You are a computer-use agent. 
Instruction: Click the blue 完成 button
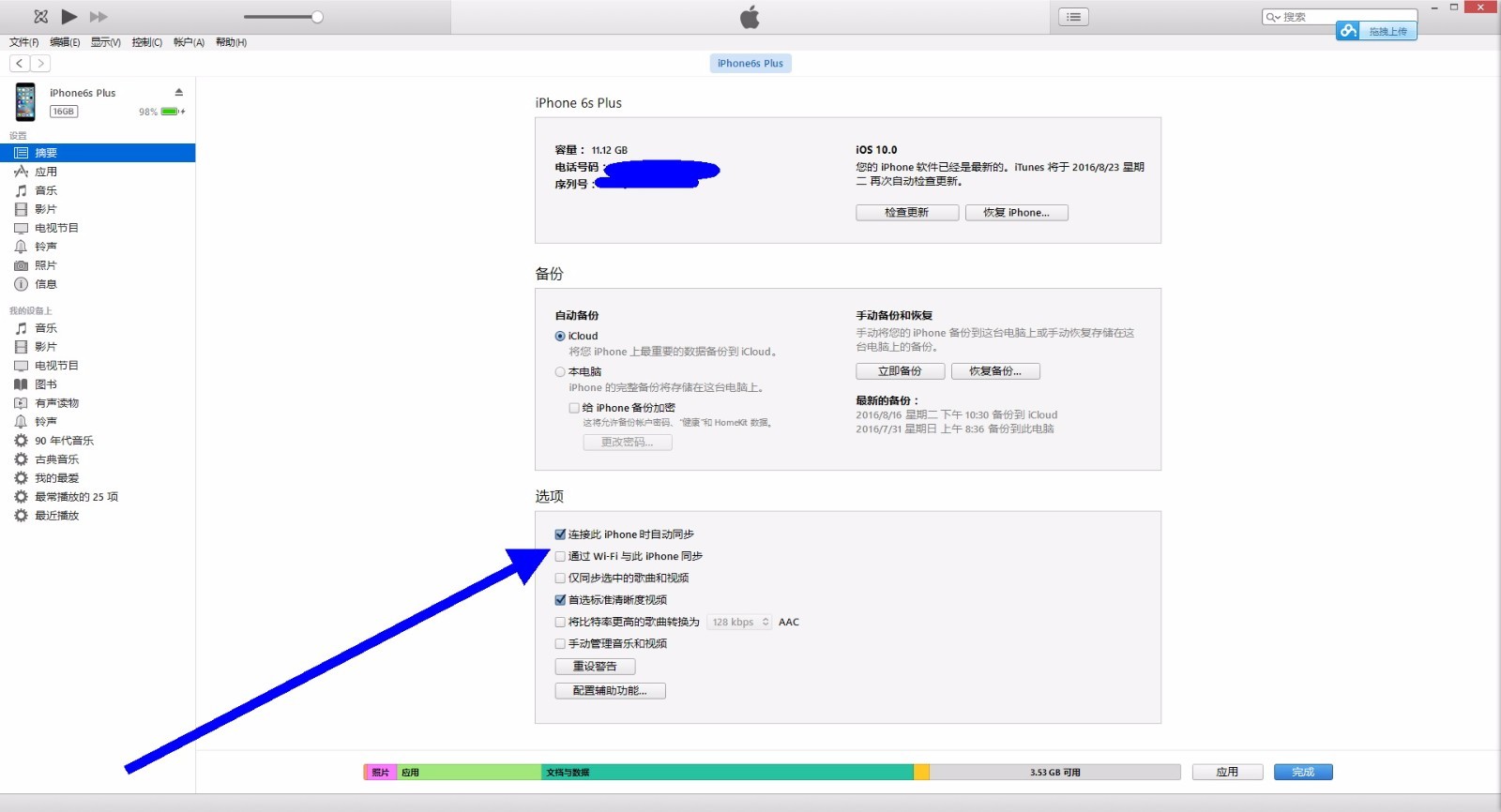click(1303, 773)
